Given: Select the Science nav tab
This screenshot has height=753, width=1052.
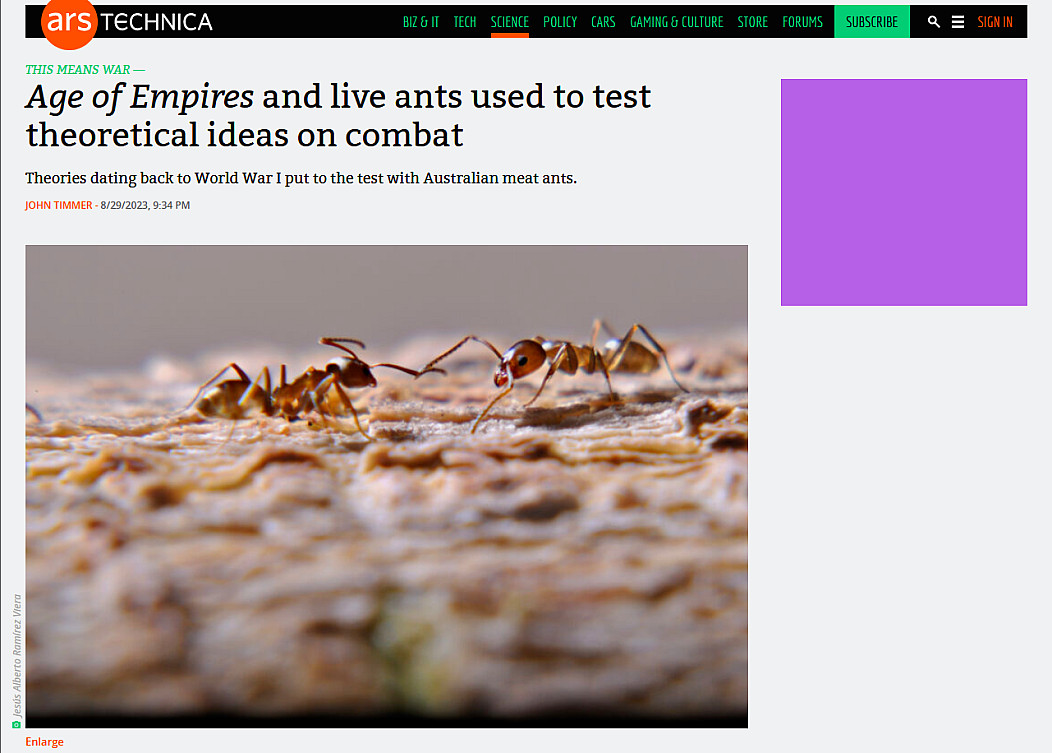Looking at the screenshot, I should tap(509, 22).
